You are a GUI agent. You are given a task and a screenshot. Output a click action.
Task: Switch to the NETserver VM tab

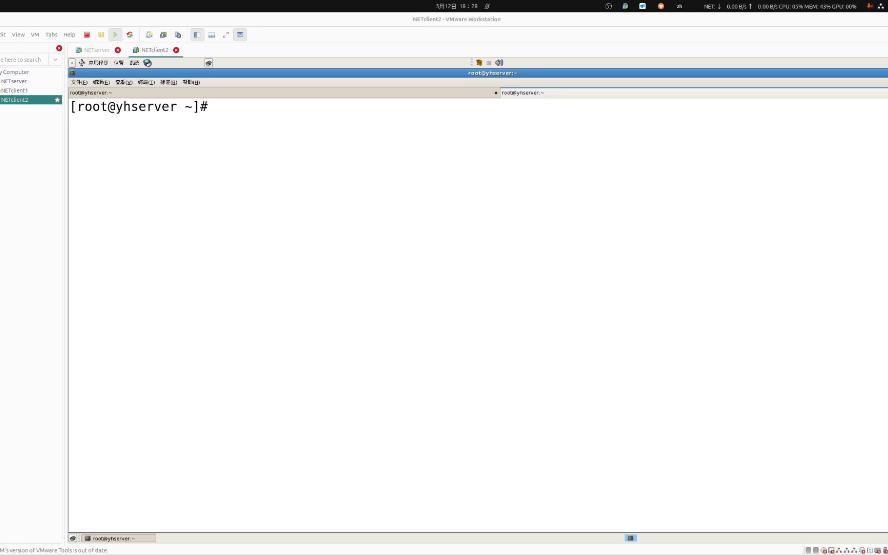(x=97, y=50)
